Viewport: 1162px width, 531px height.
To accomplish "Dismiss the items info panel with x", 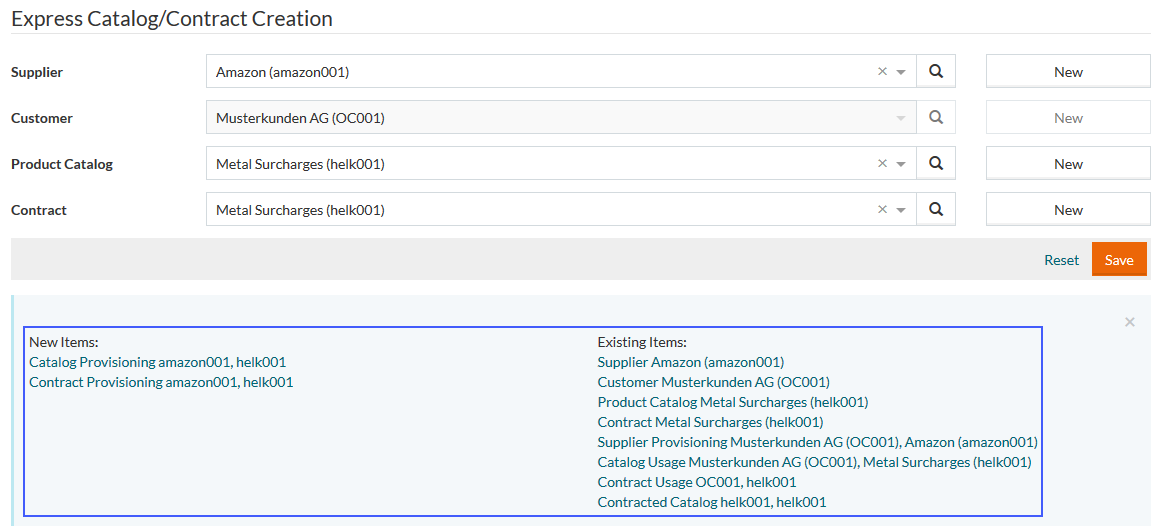I will [1130, 322].
